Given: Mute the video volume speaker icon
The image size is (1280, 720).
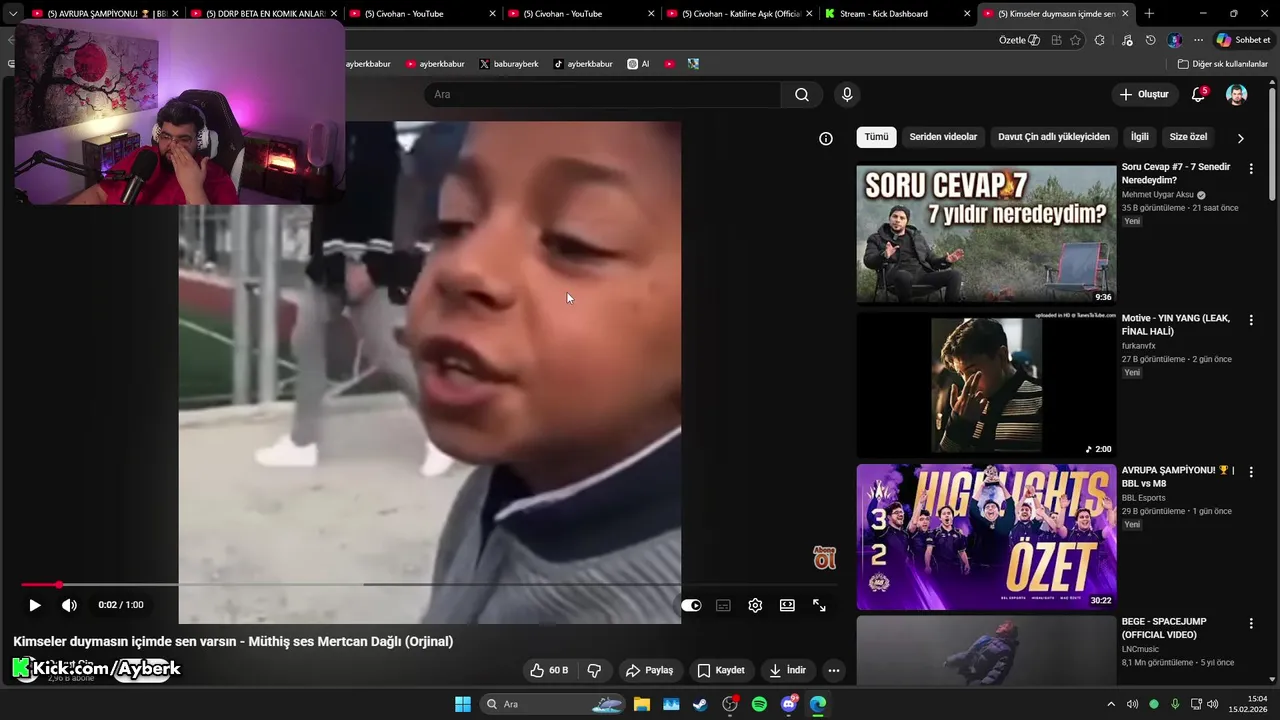Looking at the screenshot, I should [x=69, y=605].
